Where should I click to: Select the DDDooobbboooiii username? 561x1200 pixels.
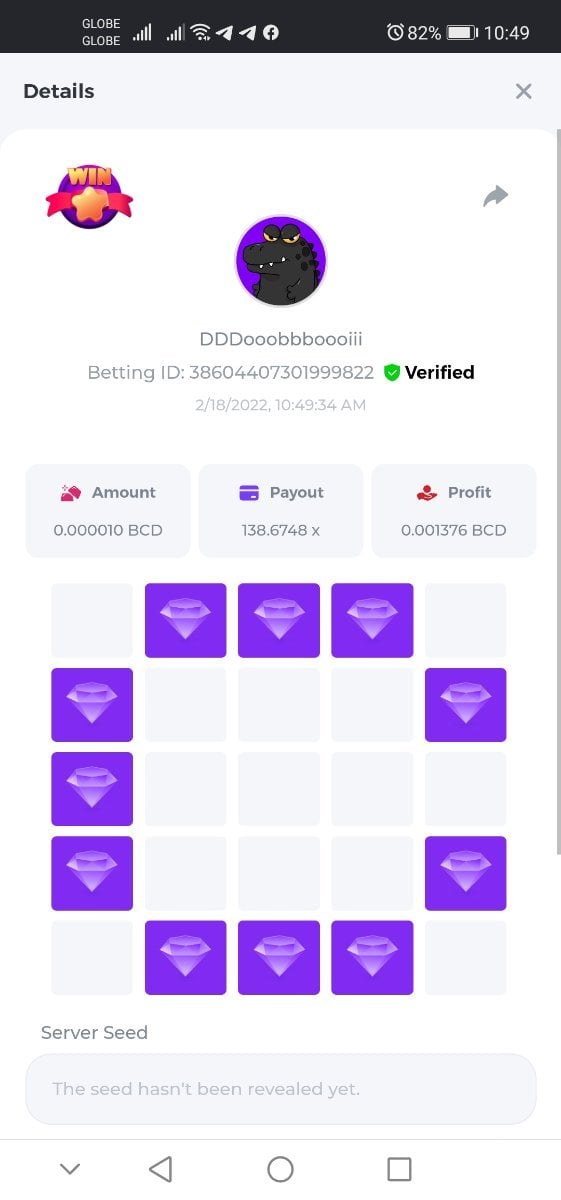click(281, 339)
